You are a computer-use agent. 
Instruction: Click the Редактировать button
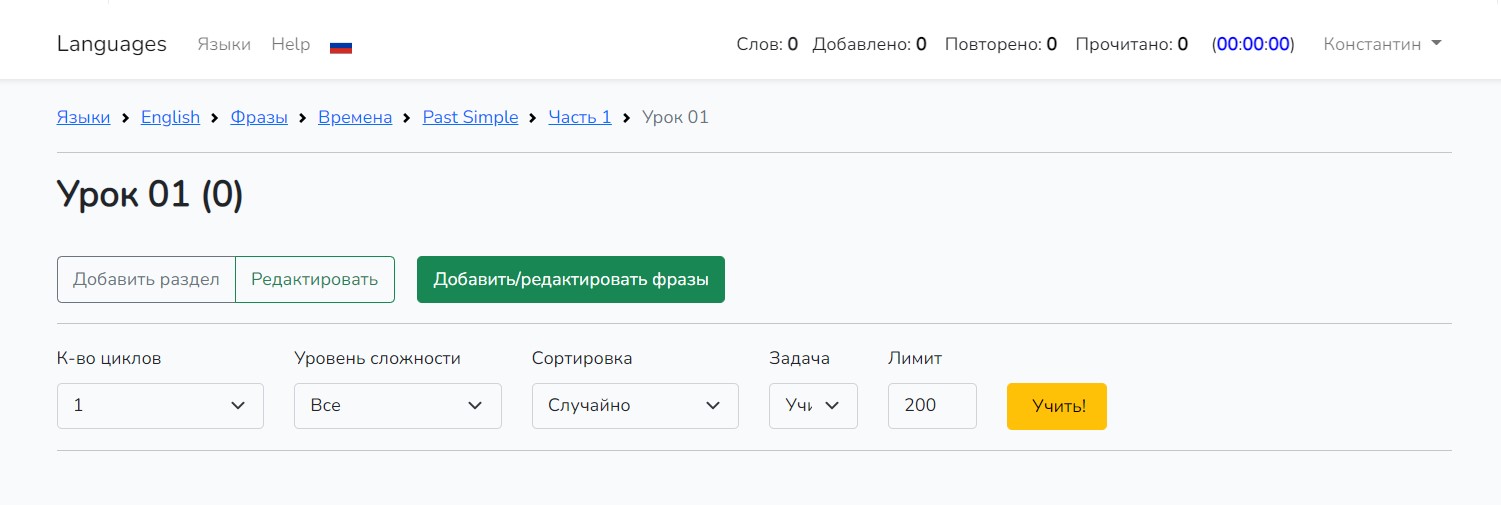coord(314,279)
